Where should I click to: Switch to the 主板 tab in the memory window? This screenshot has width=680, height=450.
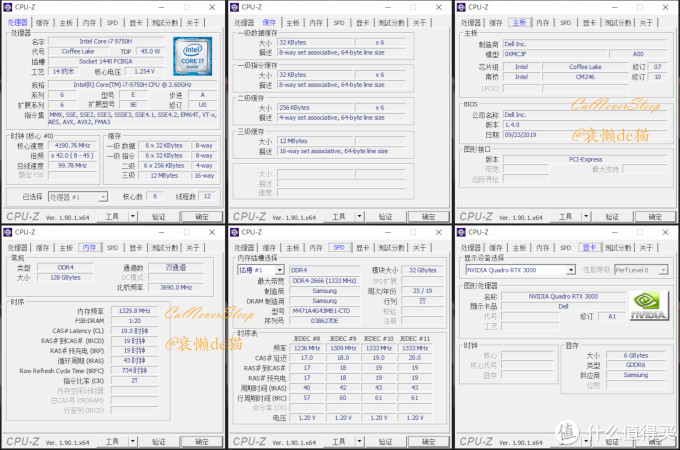point(66,248)
